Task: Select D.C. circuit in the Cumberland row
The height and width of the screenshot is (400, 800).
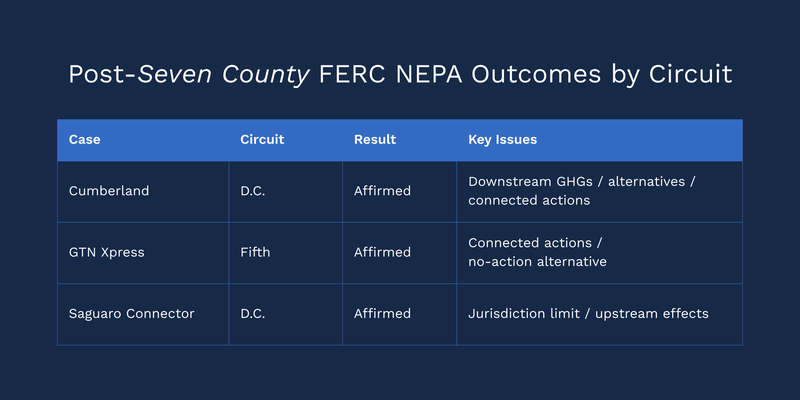Action: (256, 191)
